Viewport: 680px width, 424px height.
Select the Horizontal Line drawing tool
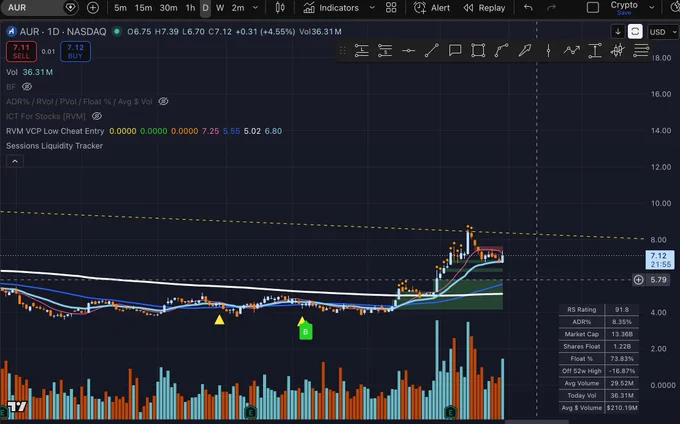point(408,51)
